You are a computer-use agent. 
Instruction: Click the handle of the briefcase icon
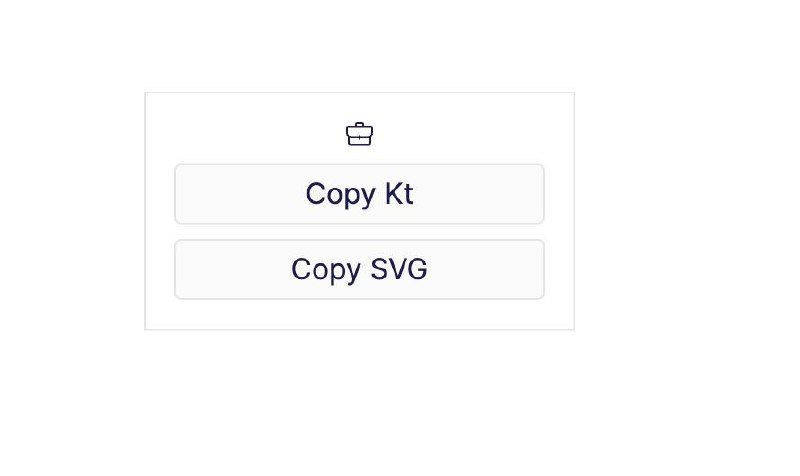(x=359, y=124)
